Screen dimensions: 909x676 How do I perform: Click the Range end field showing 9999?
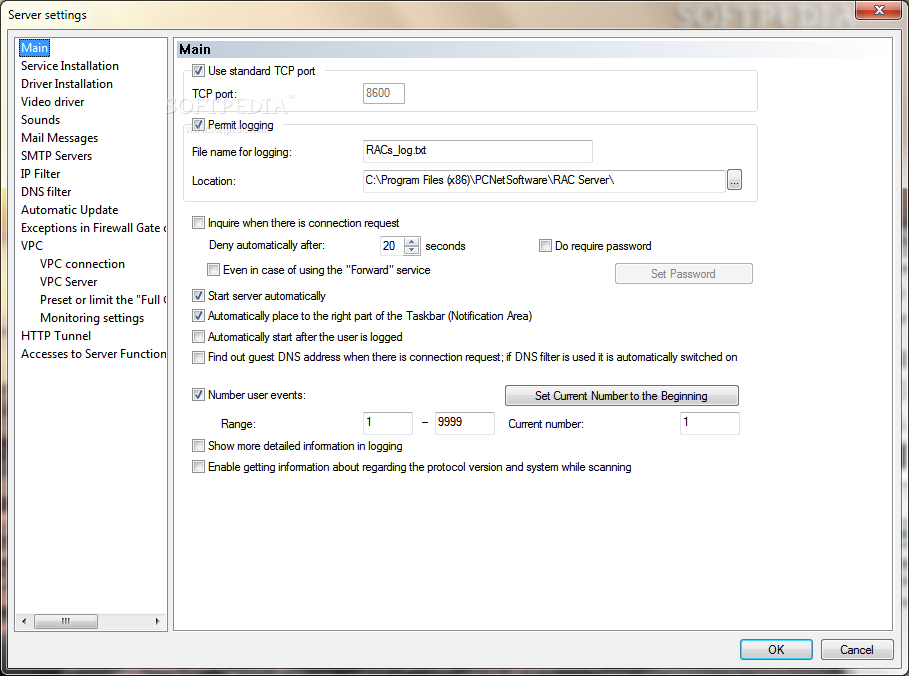click(465, 423)
